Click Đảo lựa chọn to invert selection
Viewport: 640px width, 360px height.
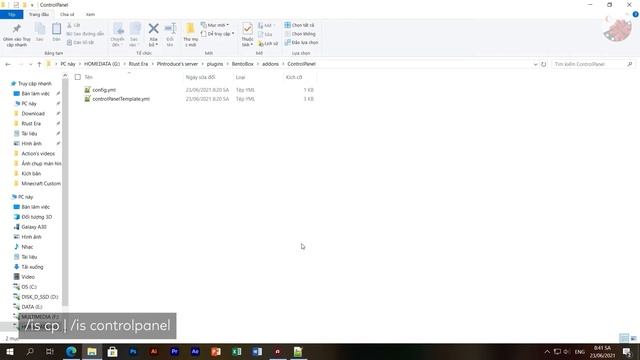(301, 42)
